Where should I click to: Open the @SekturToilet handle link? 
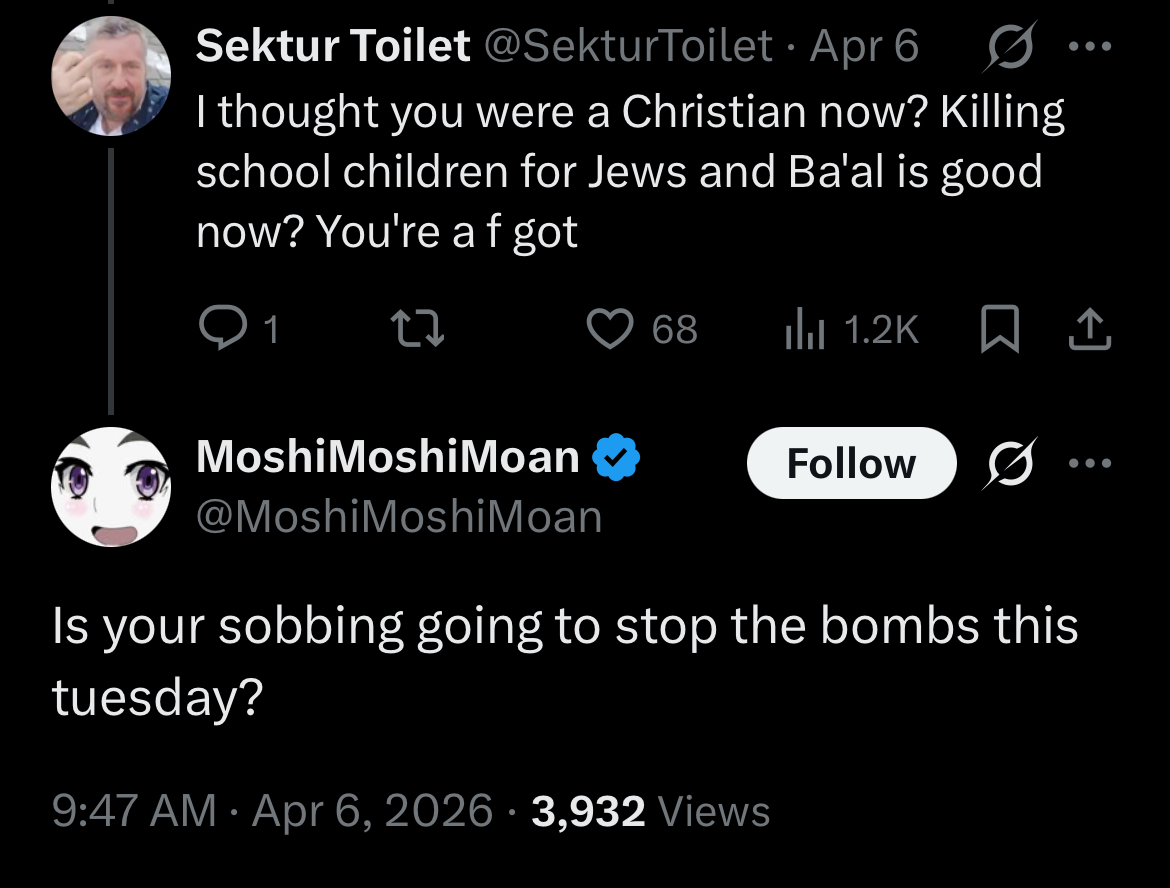click(x=628, y=46)
